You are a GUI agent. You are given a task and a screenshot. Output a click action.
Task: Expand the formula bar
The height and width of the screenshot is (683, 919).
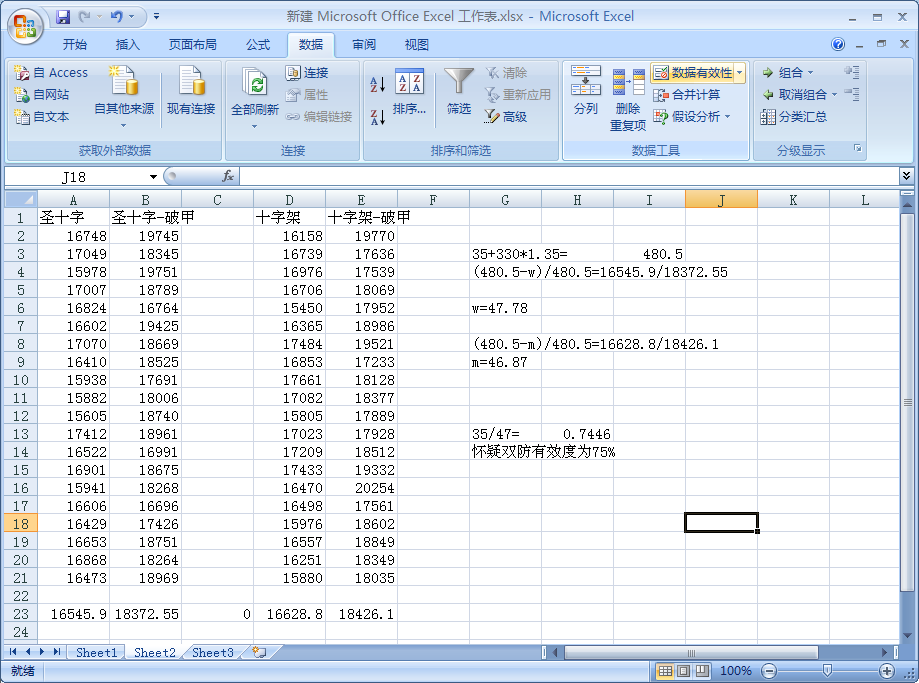906,175
